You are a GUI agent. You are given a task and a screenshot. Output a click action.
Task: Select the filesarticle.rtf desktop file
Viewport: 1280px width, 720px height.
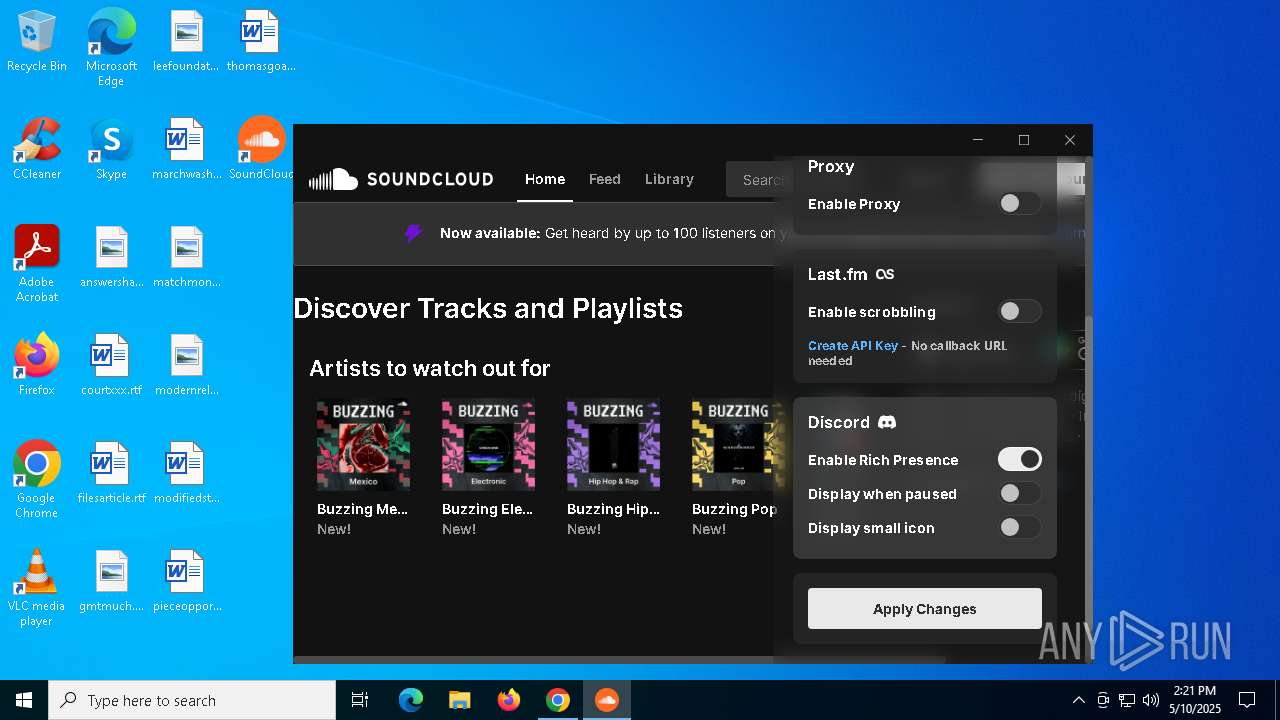111,473
